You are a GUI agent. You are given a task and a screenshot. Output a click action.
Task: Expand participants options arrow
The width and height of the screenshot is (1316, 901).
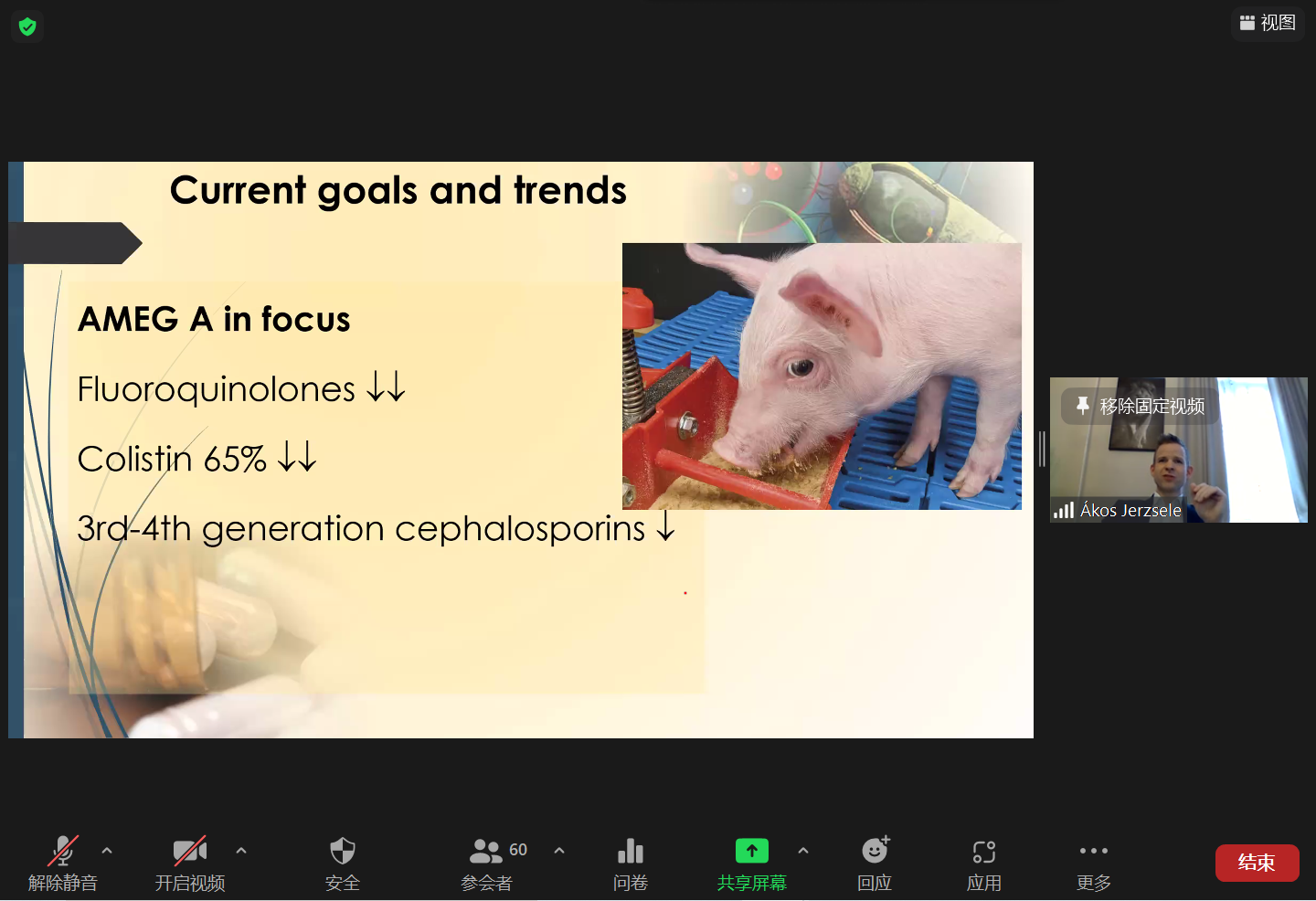[x=559, y=851]
